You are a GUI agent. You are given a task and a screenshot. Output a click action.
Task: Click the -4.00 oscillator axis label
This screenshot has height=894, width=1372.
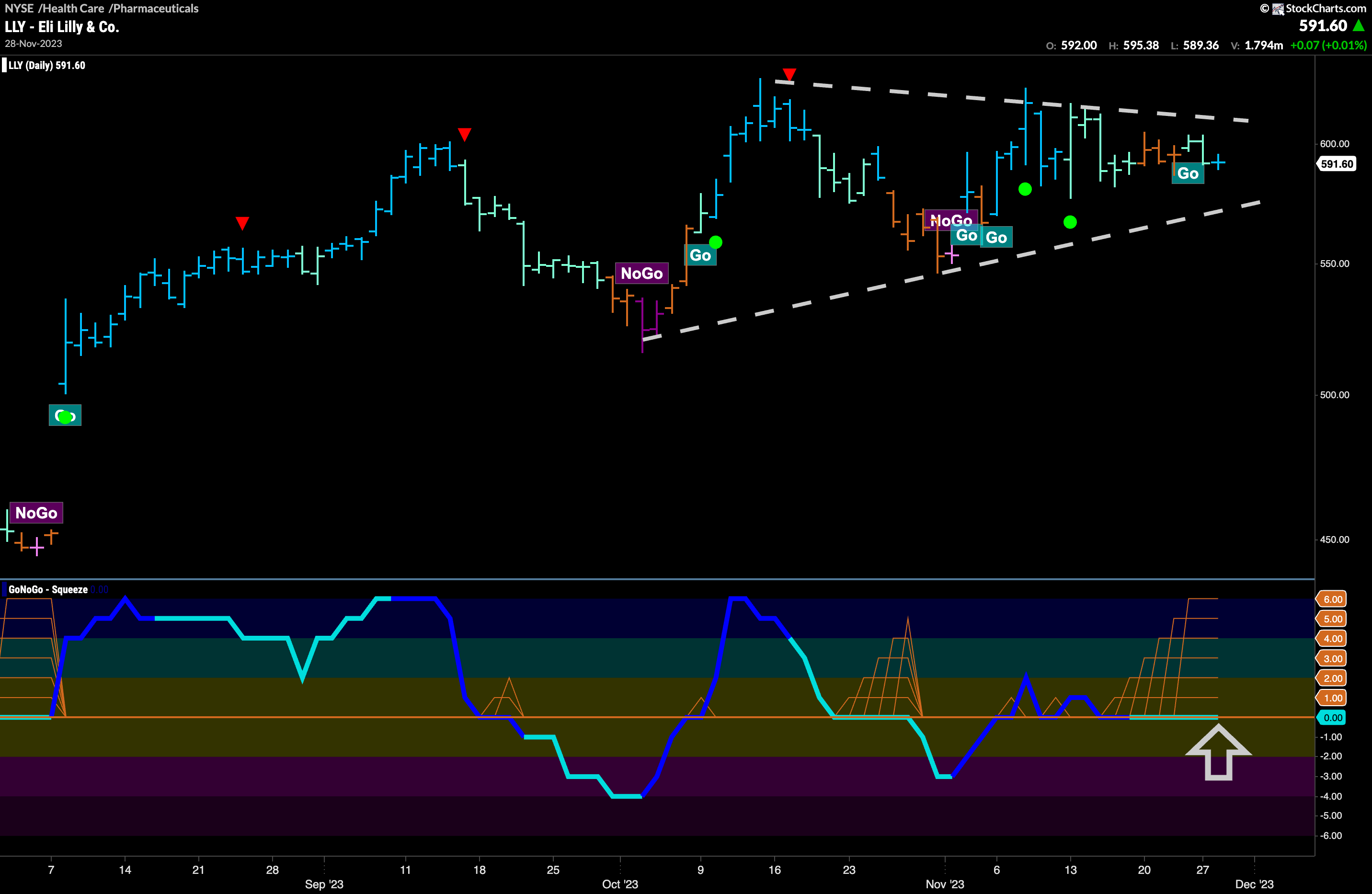pos(1331,797)
